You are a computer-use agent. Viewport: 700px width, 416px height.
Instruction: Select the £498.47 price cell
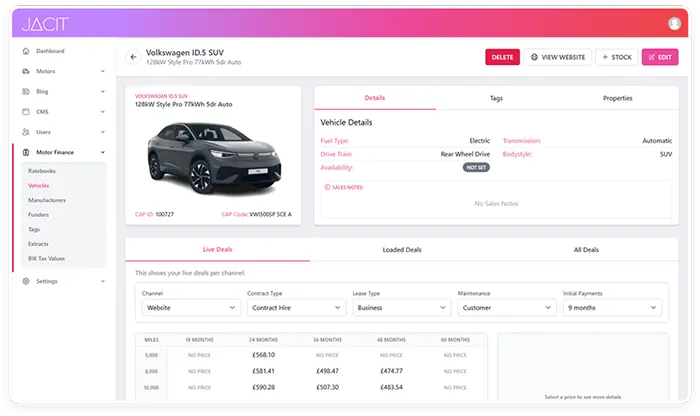327,371
